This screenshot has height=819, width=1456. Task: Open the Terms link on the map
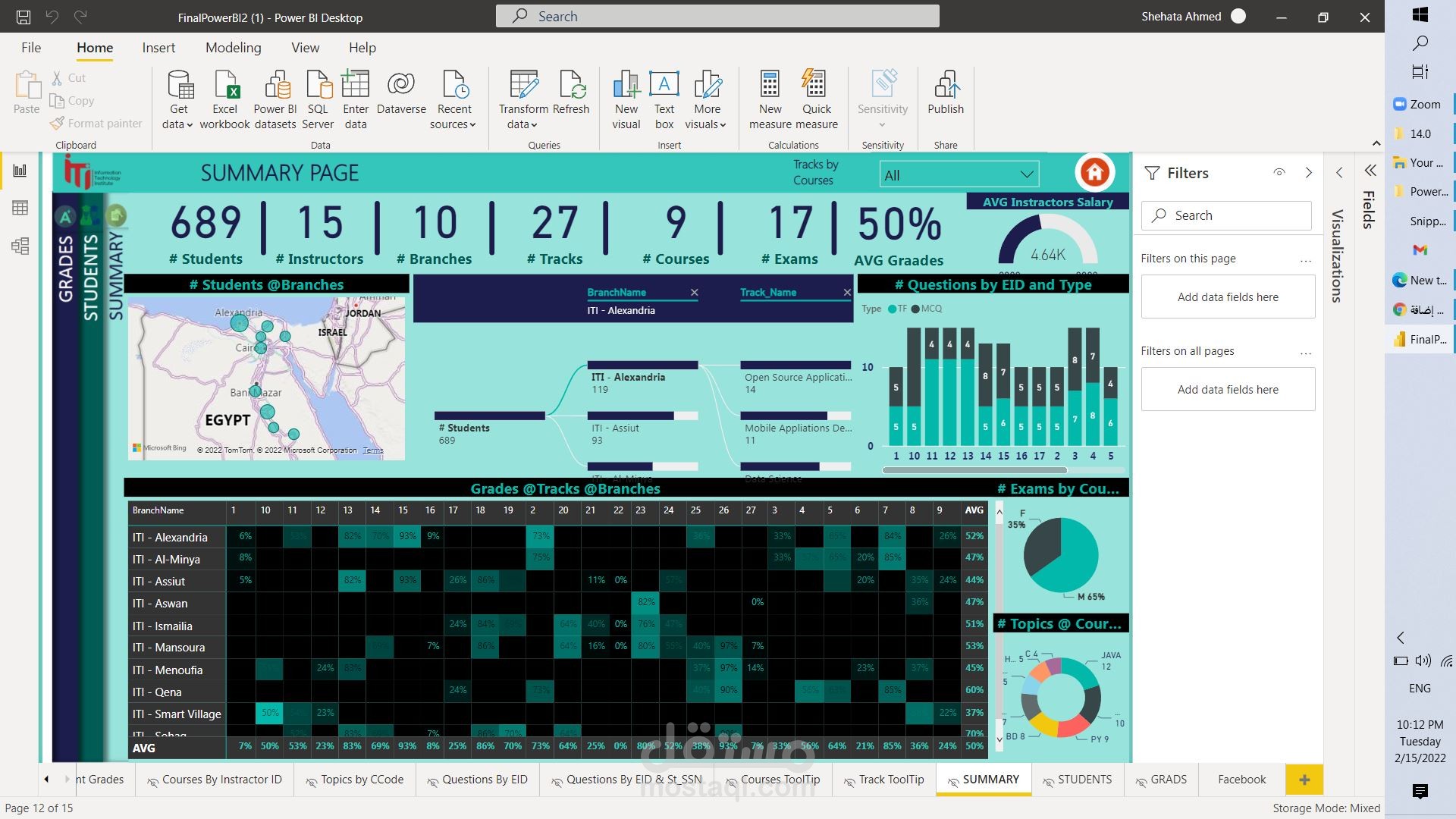click(x=373, y=450)
